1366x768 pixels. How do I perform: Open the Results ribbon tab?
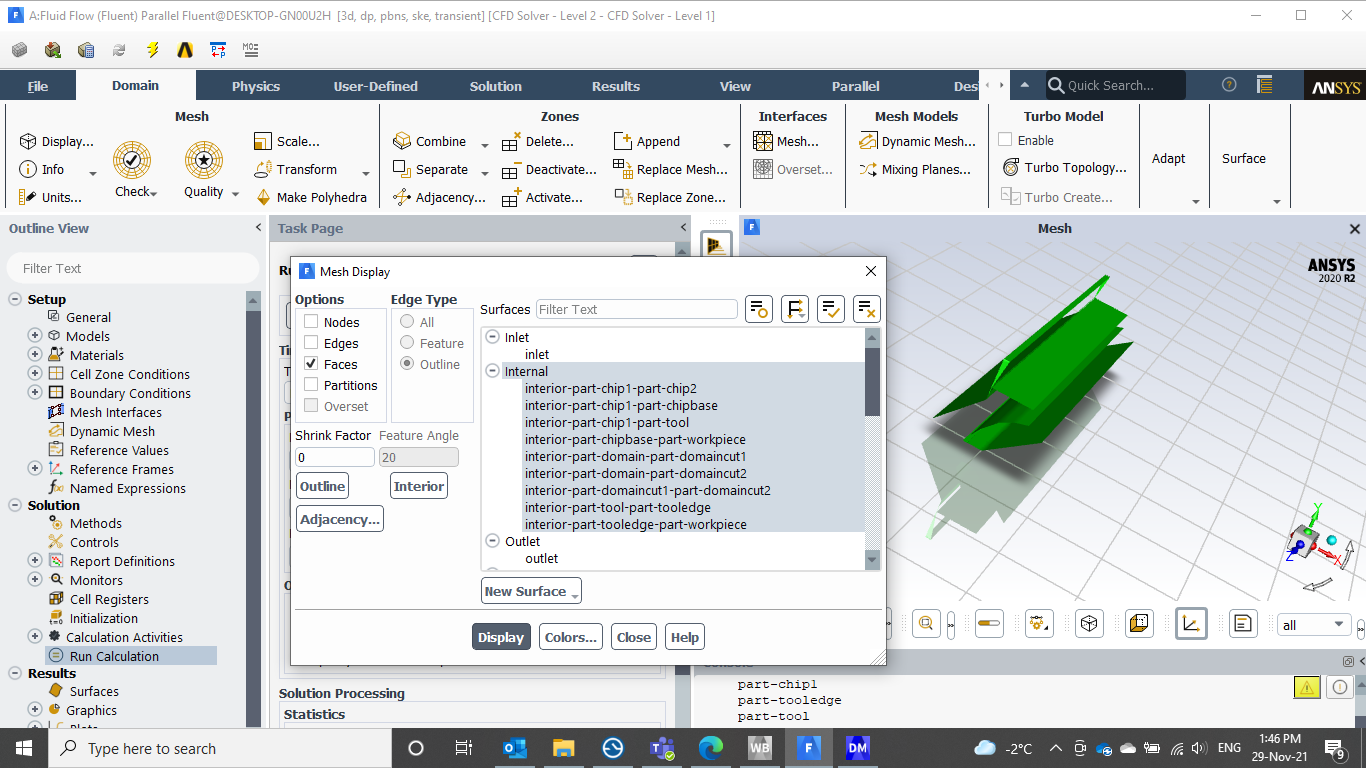click(615, 86)
